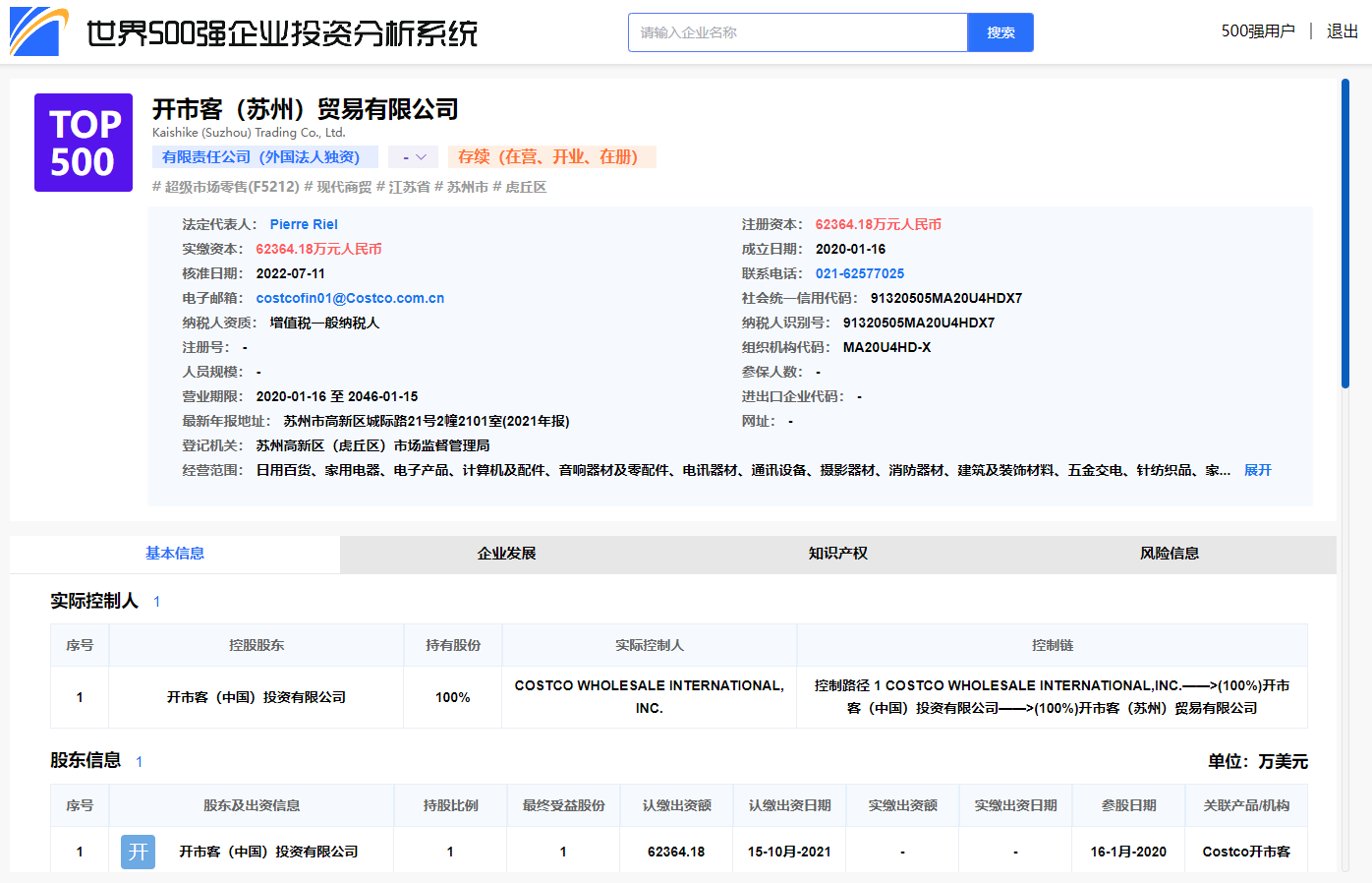Click approval date 2022-07-11
This screenshot has height=883, width=1372.
click(291, 273)
